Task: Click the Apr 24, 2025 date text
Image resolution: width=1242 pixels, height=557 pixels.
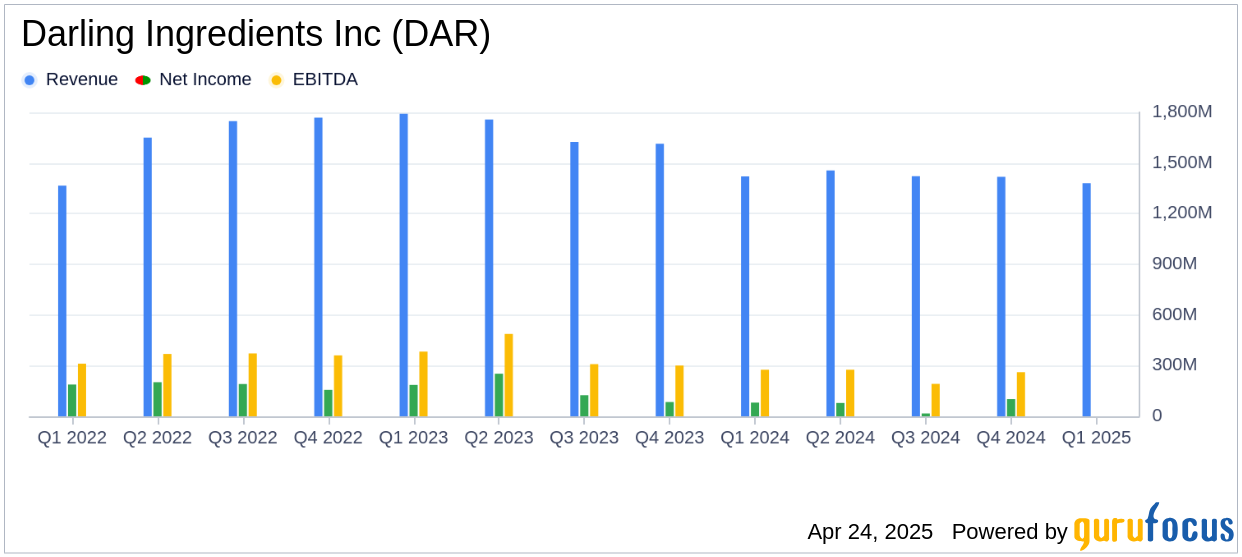Action: coord(870,532)
